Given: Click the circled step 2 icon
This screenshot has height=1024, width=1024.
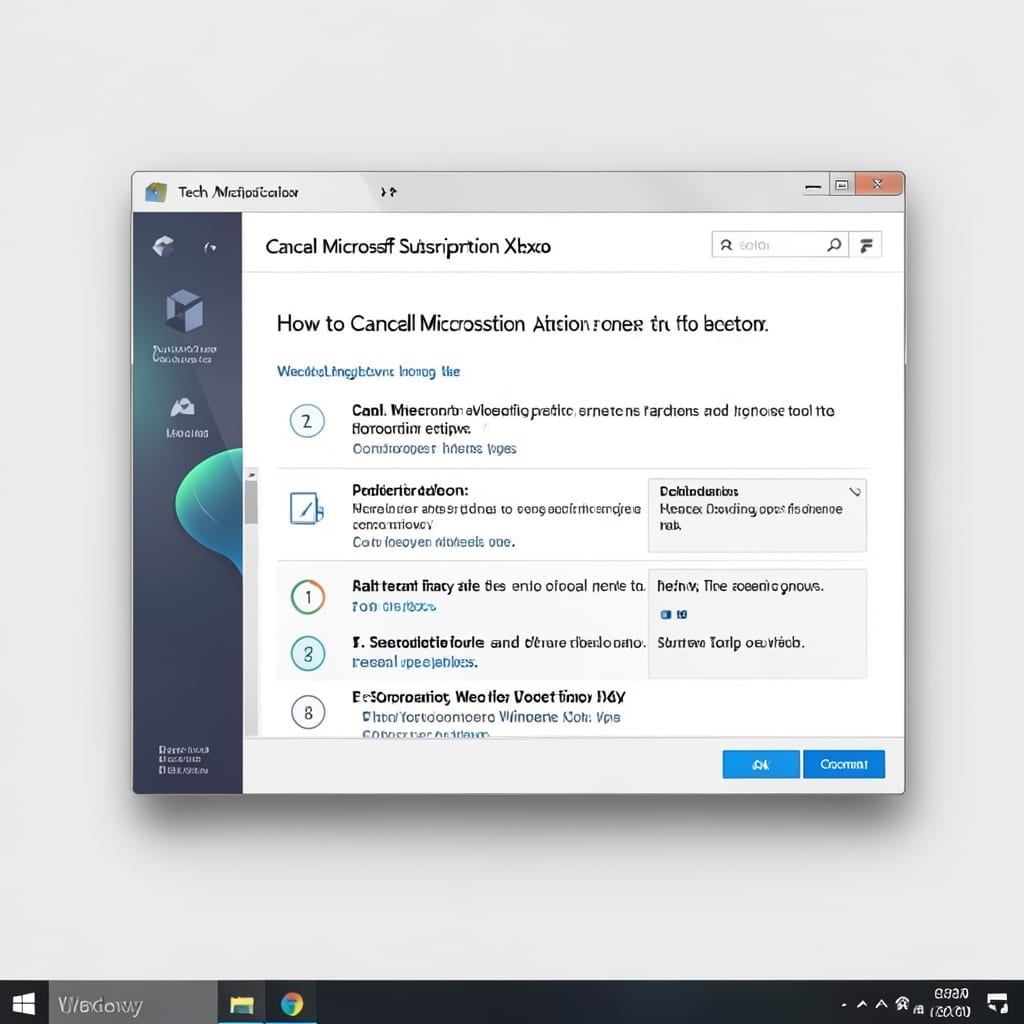Looking at the screenshot, I should 307,421.
